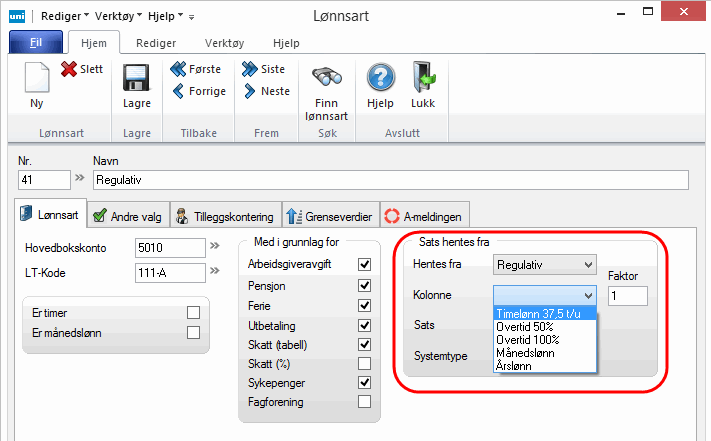The image size is (711, 441).
Task: Enable the Er timer checkbox
Action: (x=194, y=313)
